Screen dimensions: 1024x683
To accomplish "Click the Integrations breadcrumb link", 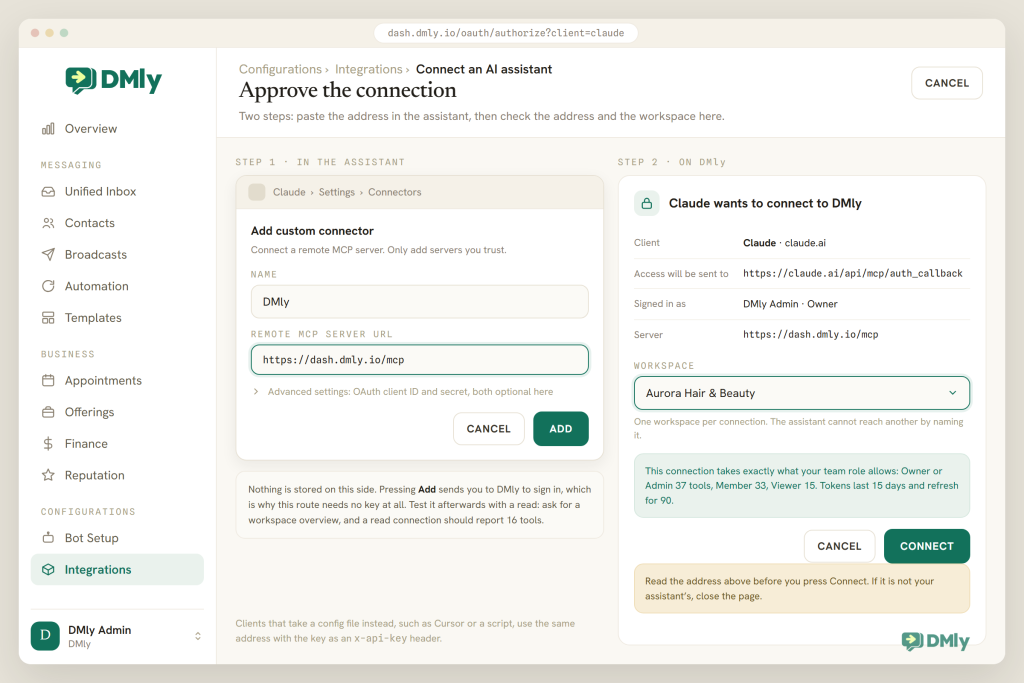I will [x=368, y=69].
